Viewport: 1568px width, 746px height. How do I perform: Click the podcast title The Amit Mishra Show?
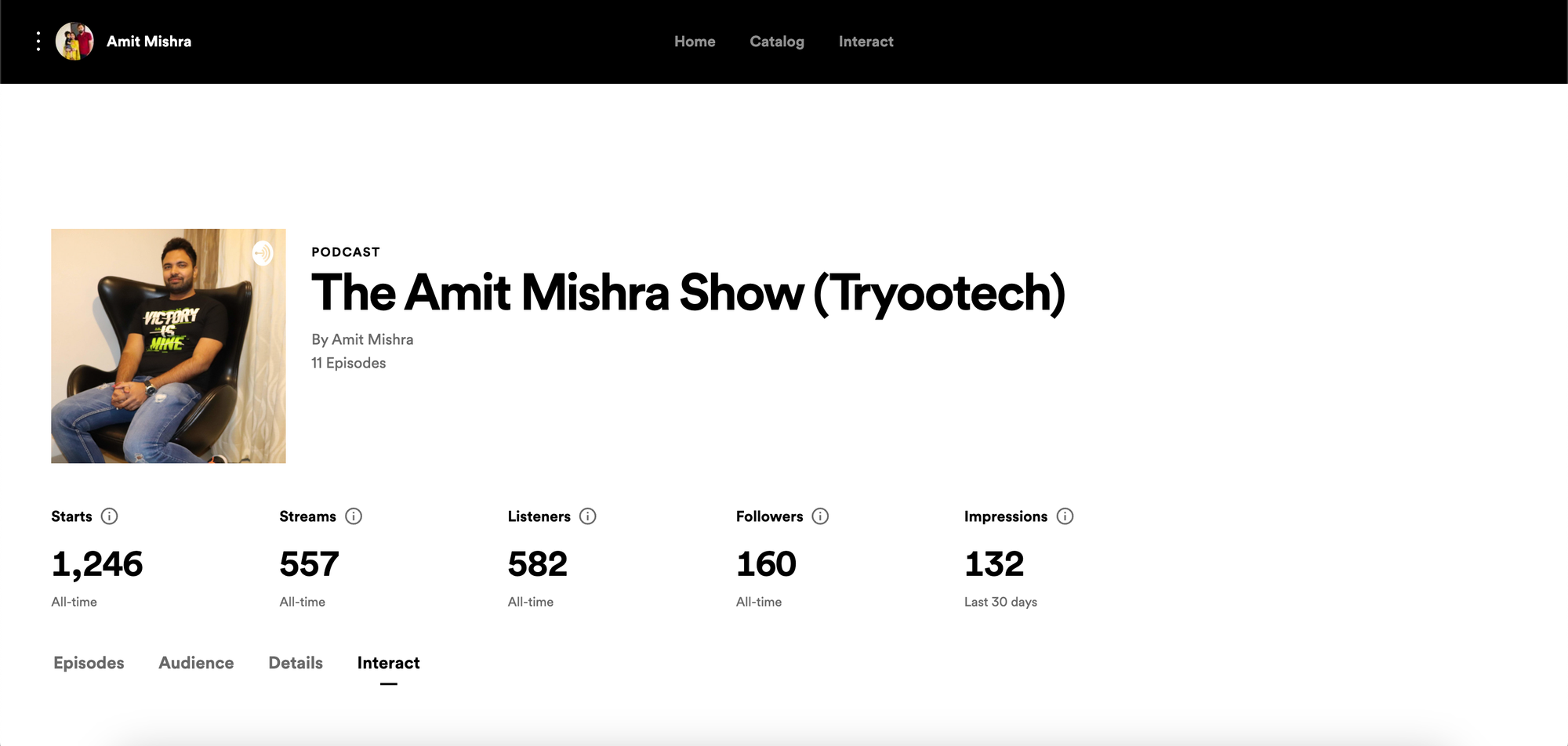pos(688,293)
